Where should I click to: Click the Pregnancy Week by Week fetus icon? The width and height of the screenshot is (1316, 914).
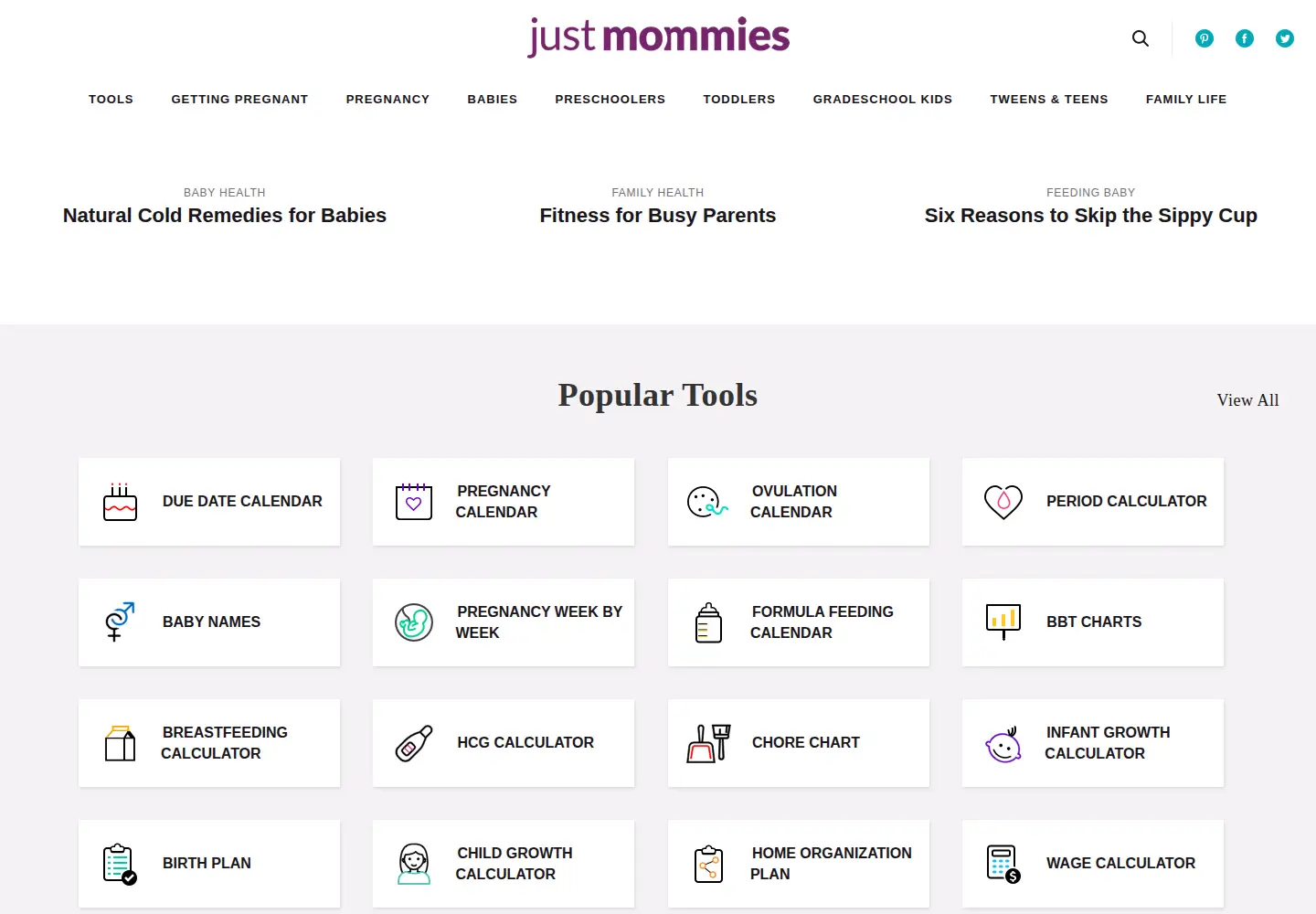(414, 622)
